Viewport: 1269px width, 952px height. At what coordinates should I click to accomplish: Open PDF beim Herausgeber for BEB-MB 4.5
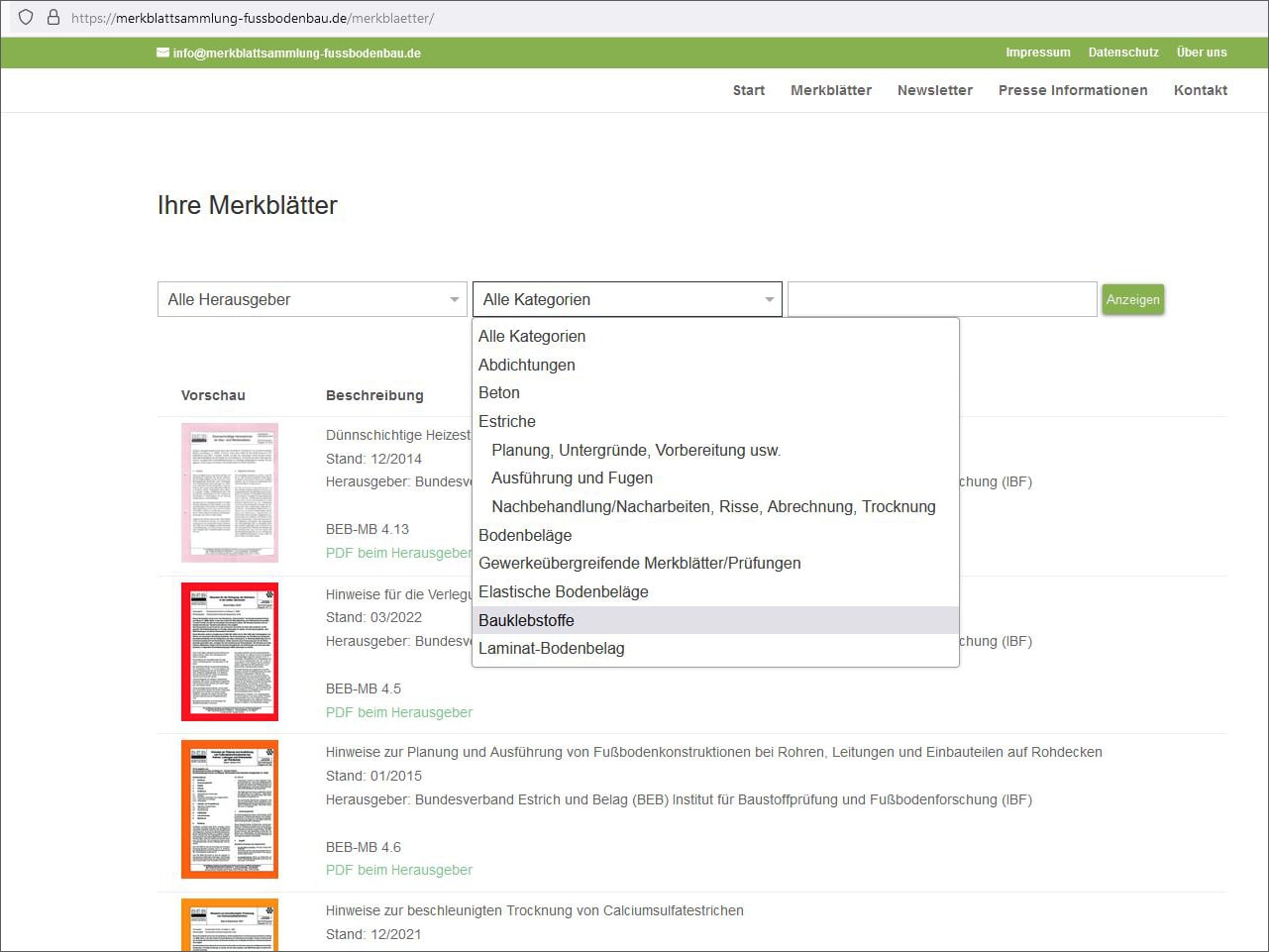click(399, 712)
